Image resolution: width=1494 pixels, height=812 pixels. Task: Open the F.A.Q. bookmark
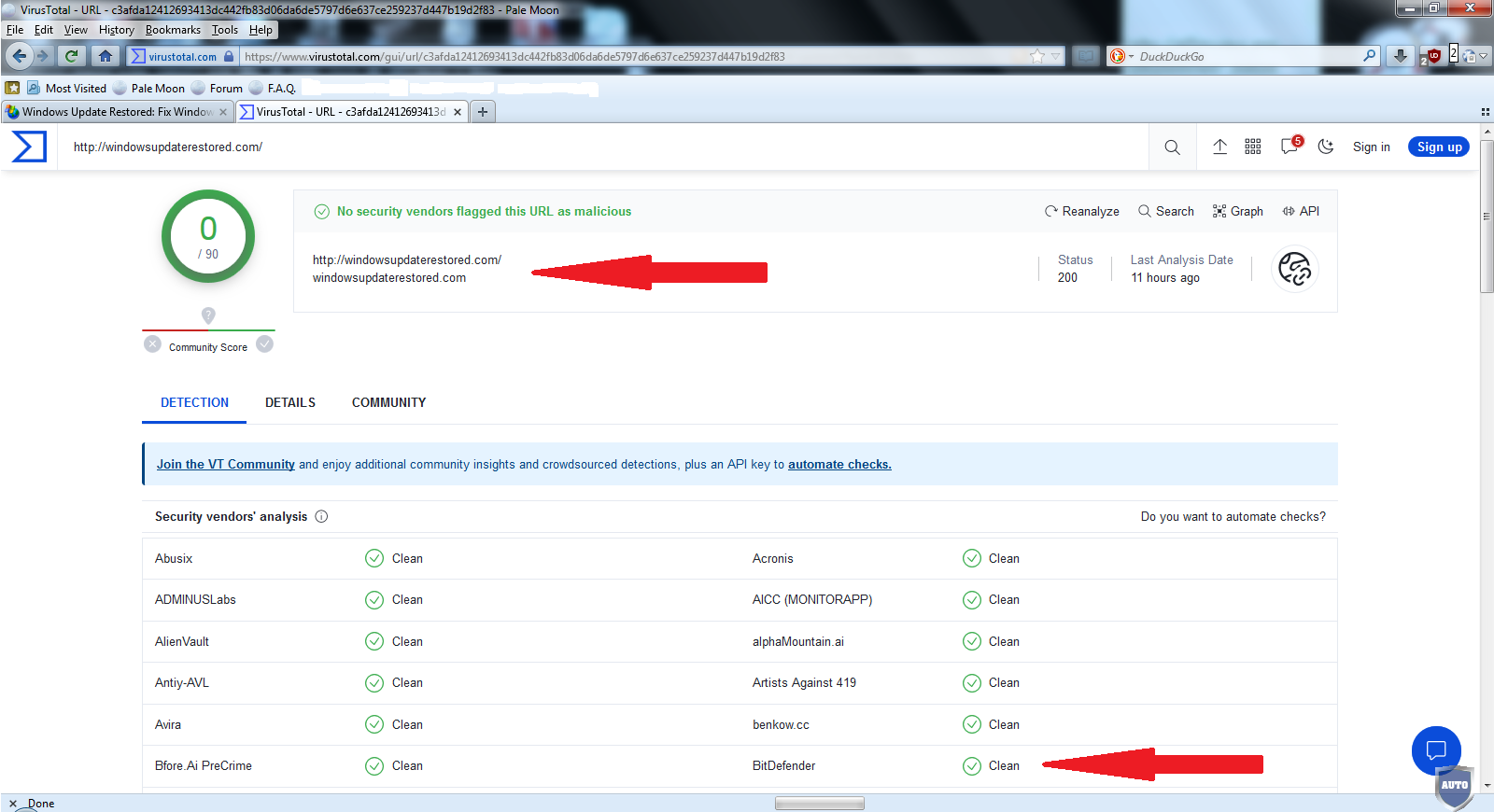coord(273,88)
